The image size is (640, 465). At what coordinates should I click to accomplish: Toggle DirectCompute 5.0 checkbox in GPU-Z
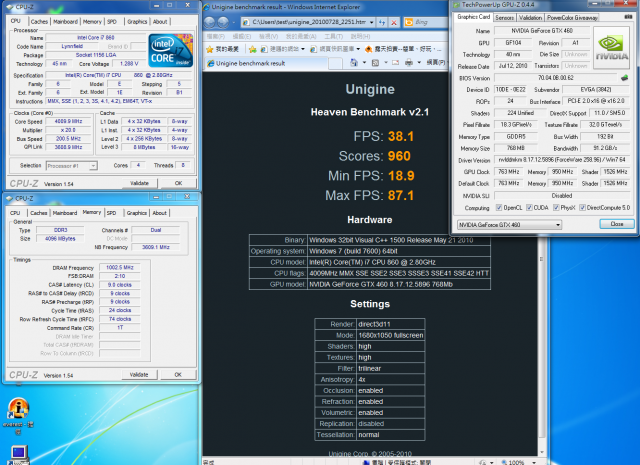click(x=582, y=207)
